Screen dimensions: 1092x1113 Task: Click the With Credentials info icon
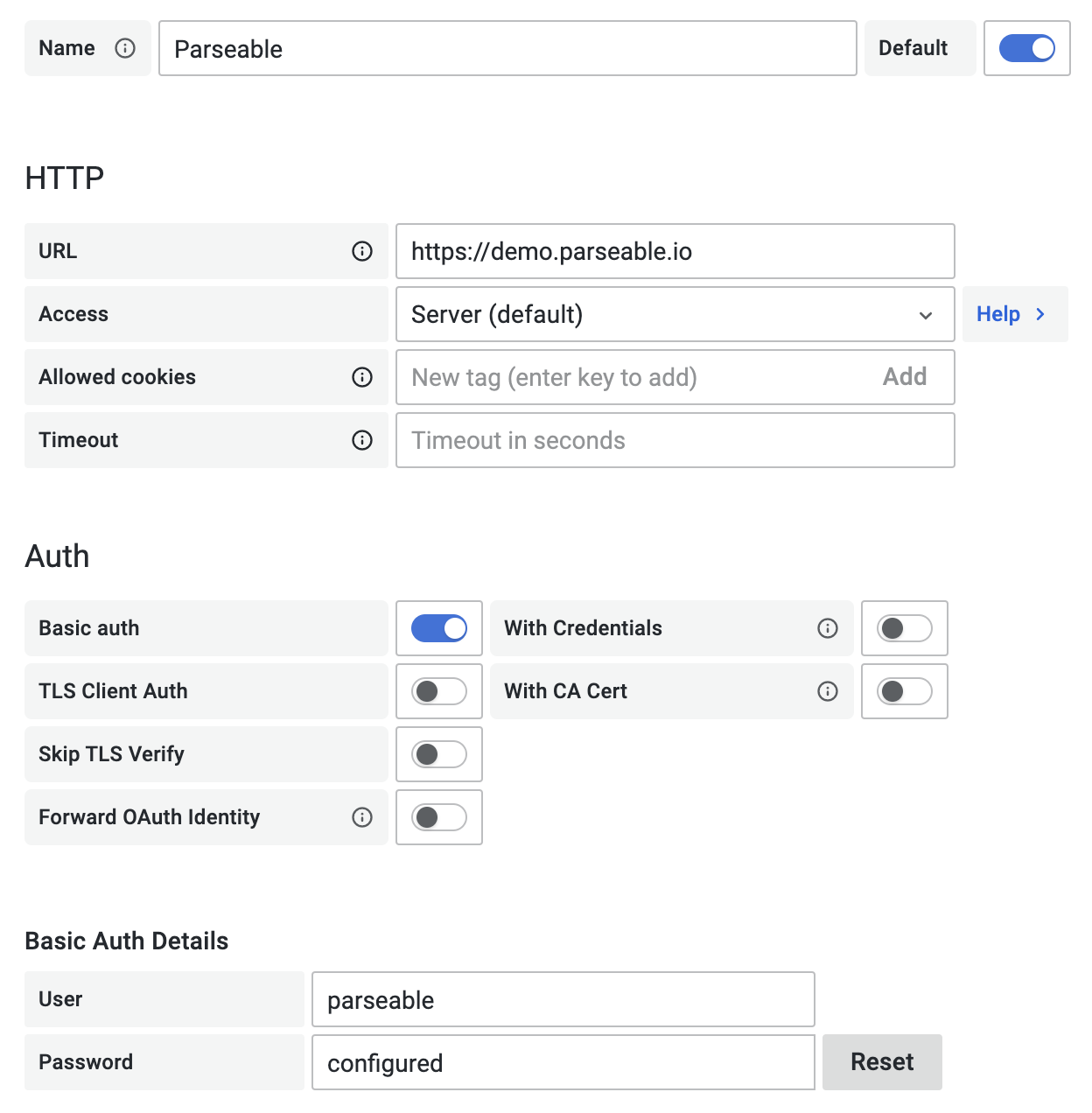tap(828, 628)
